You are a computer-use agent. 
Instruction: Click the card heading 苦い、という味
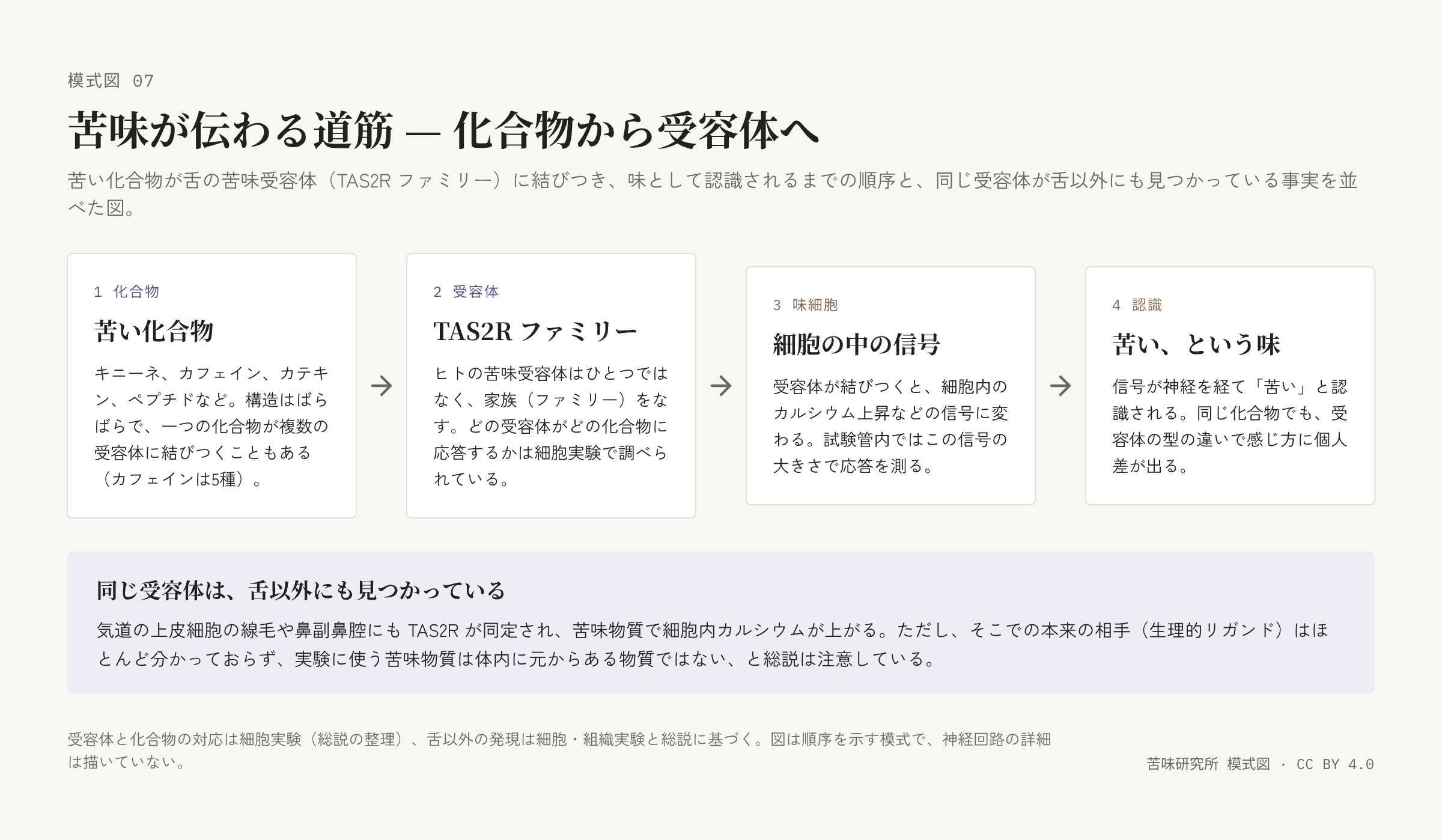[x=1196, y=344]
